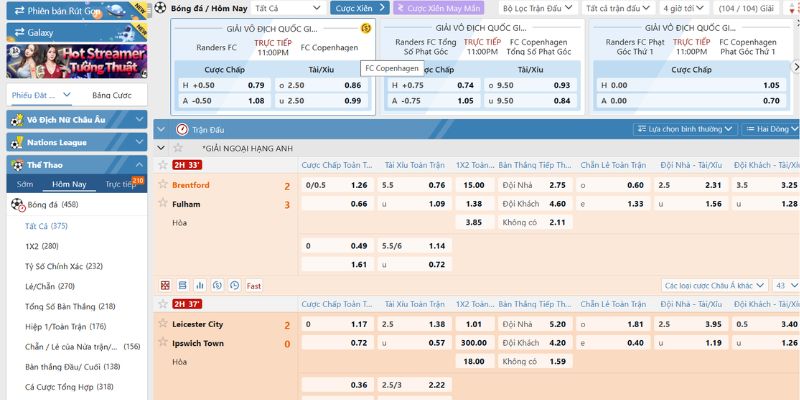Click the swap arrows icon on Galaxy
800x400 pixels.
(x=19, y=33)
